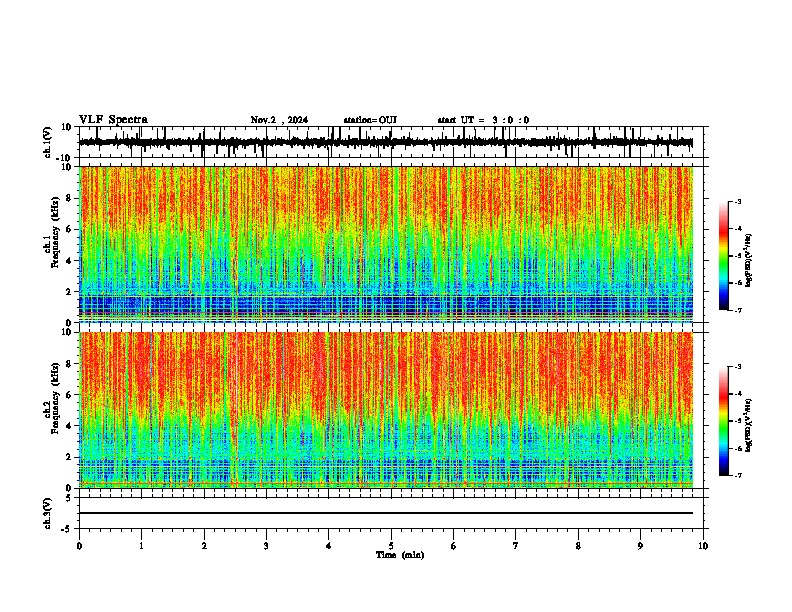Click the "8" kHz tick on the ch.1 frequency axis

coord(70,198)
